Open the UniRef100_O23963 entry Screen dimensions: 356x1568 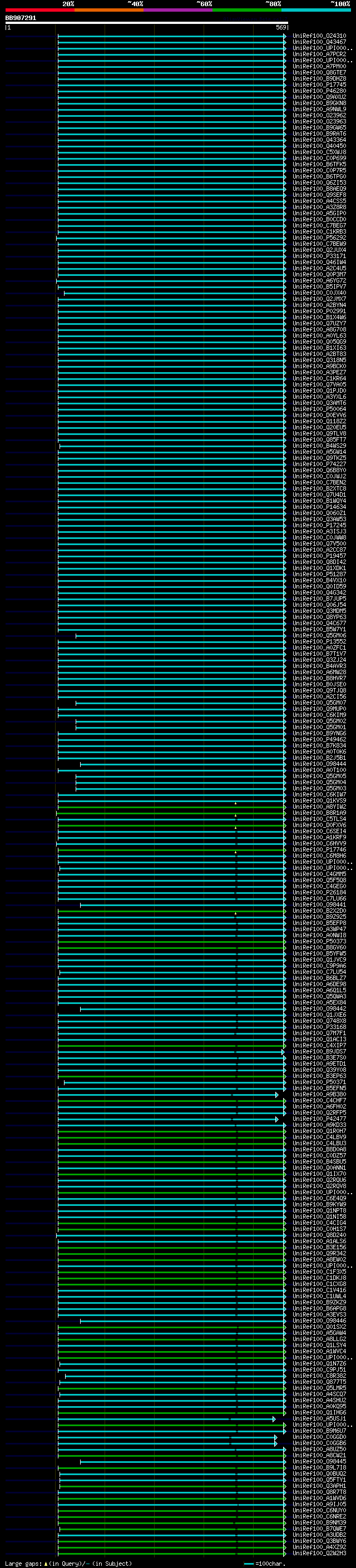pos(319,122)
